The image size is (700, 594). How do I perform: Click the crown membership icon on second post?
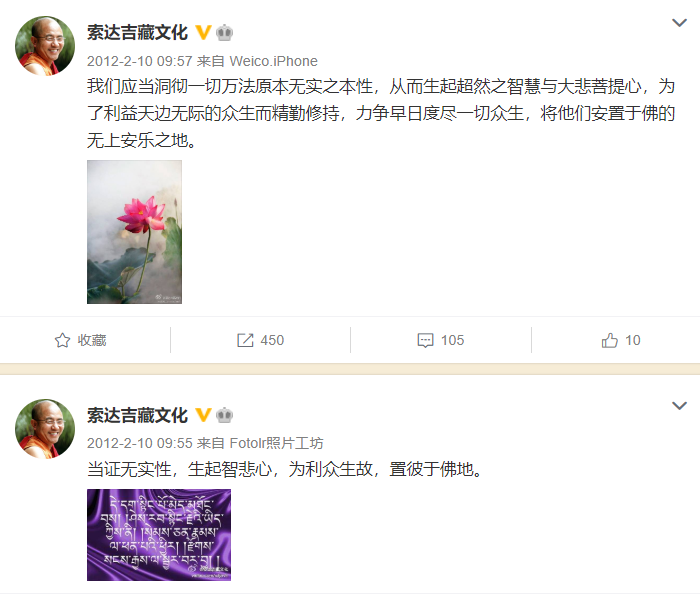point(225,415)
